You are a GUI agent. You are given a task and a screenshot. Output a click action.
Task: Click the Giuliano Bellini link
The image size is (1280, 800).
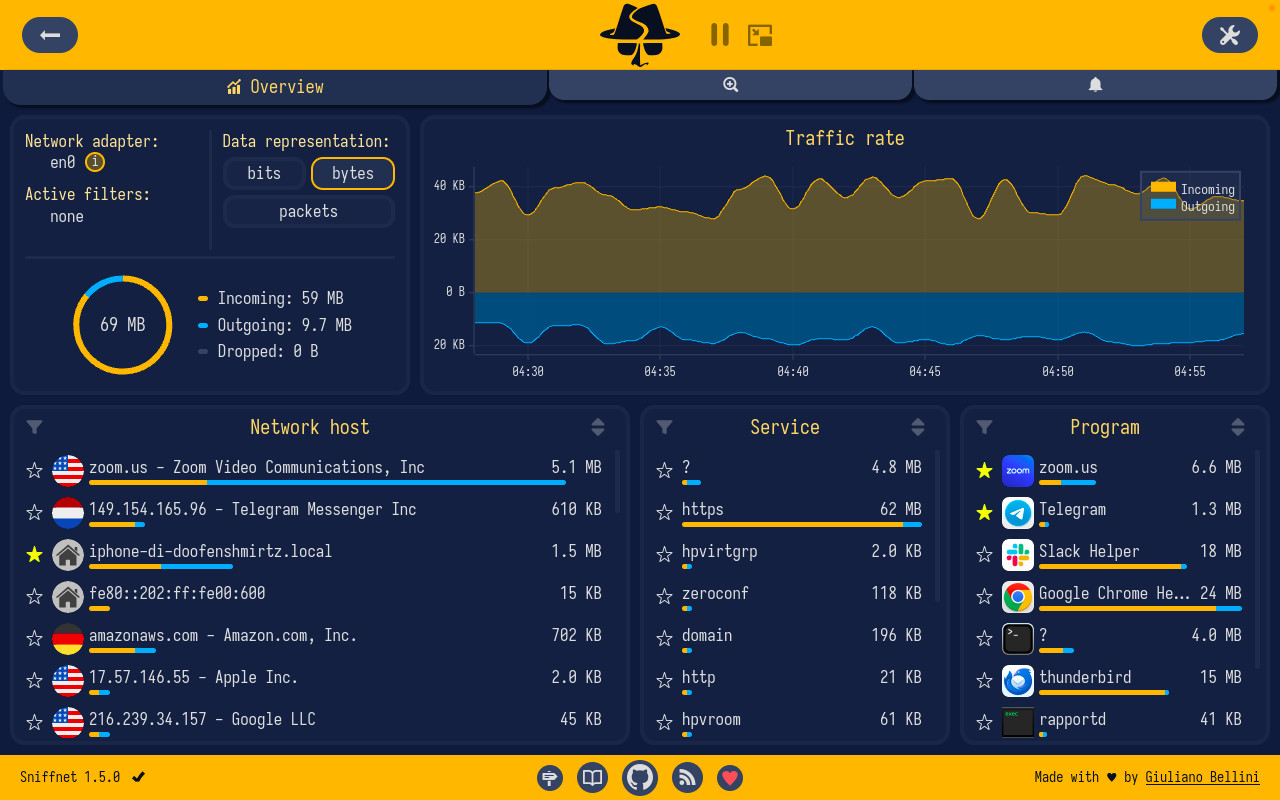coord(1202,777)
